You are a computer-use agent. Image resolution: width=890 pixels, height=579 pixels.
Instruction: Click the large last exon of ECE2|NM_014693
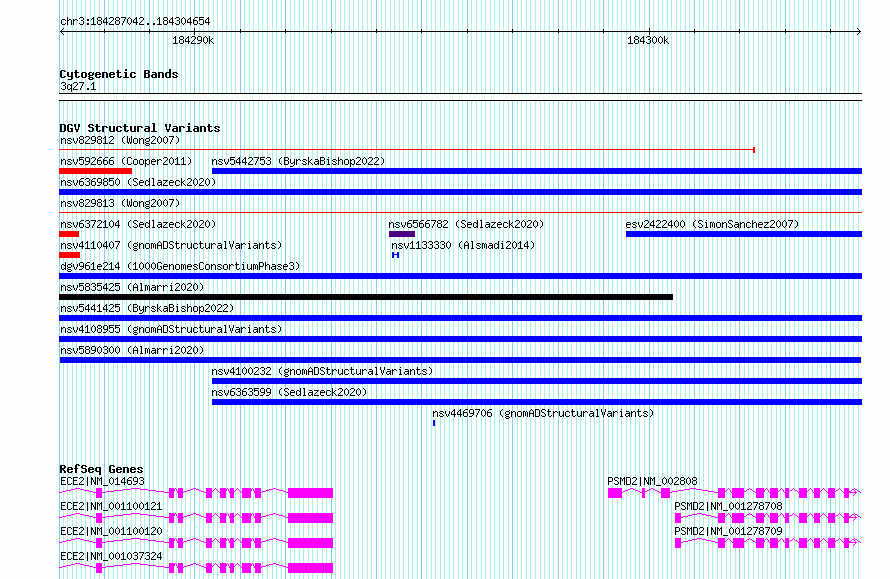(310, 493)
